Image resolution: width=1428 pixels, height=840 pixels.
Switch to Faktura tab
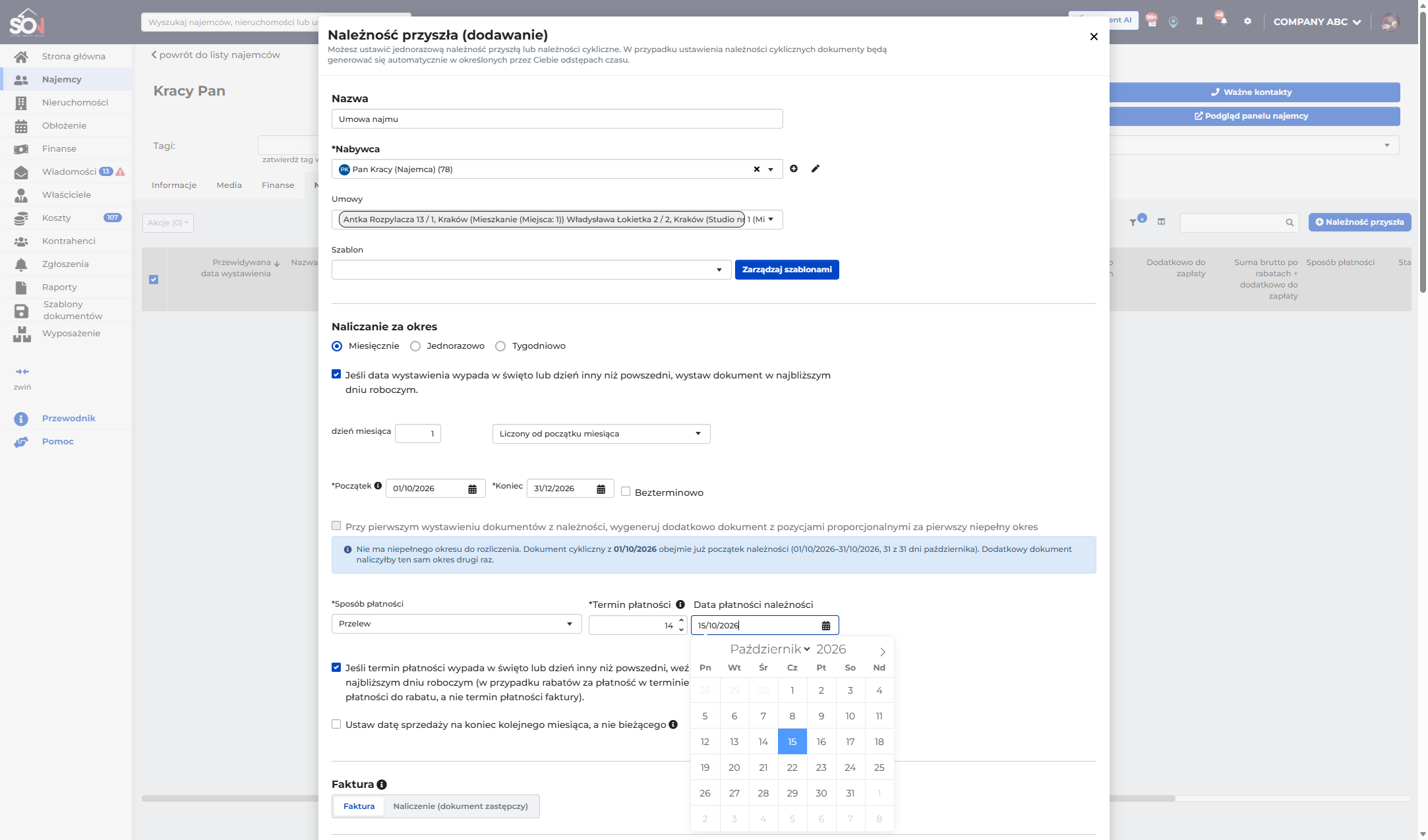(x=359, y=806)
